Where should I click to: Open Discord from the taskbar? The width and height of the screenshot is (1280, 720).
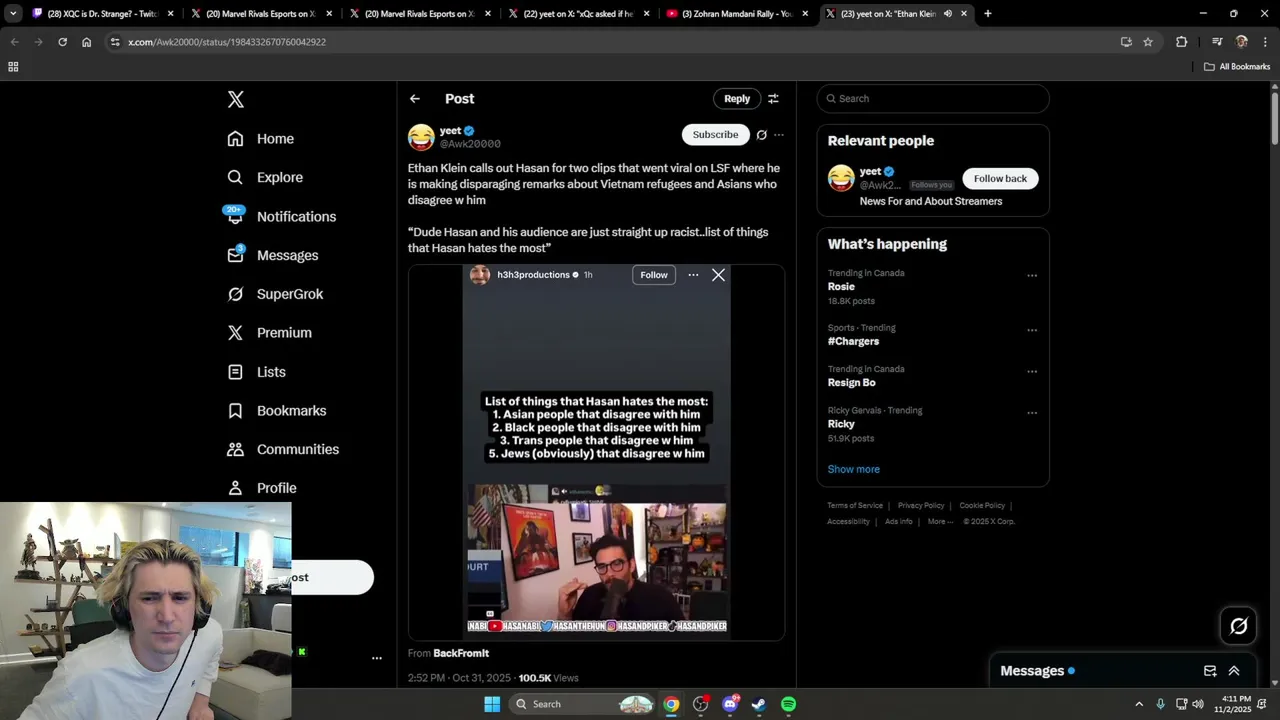[x=730, y=704]
